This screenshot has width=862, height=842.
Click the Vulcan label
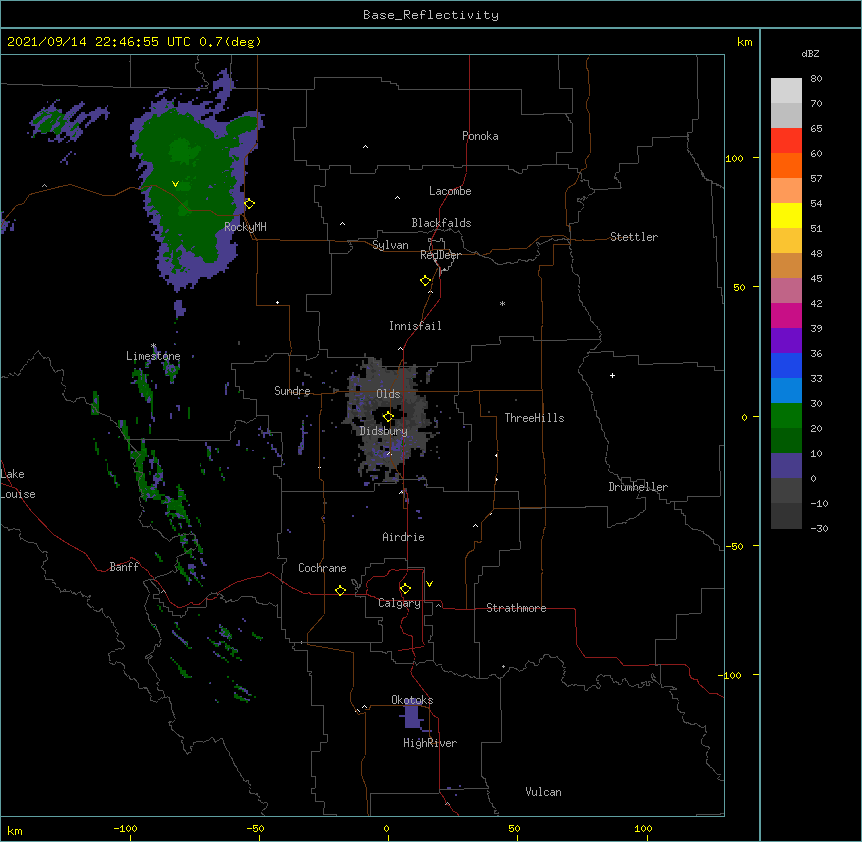click(x=543, y=792)
